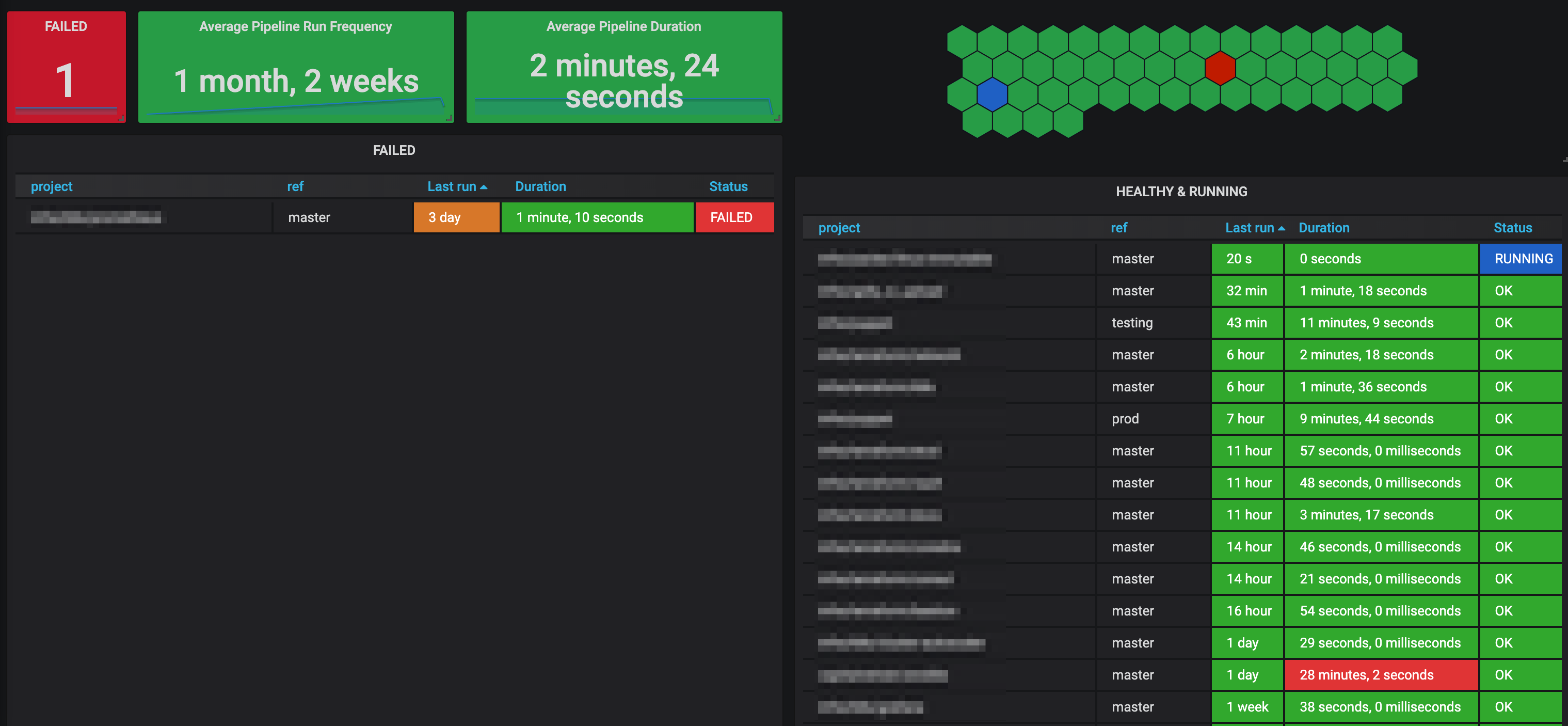Image resolution: width=1568 pixels, height=726 pixels.
Task: Sort HEALTHY table by Last run arrow
Action: [1282, 228]
